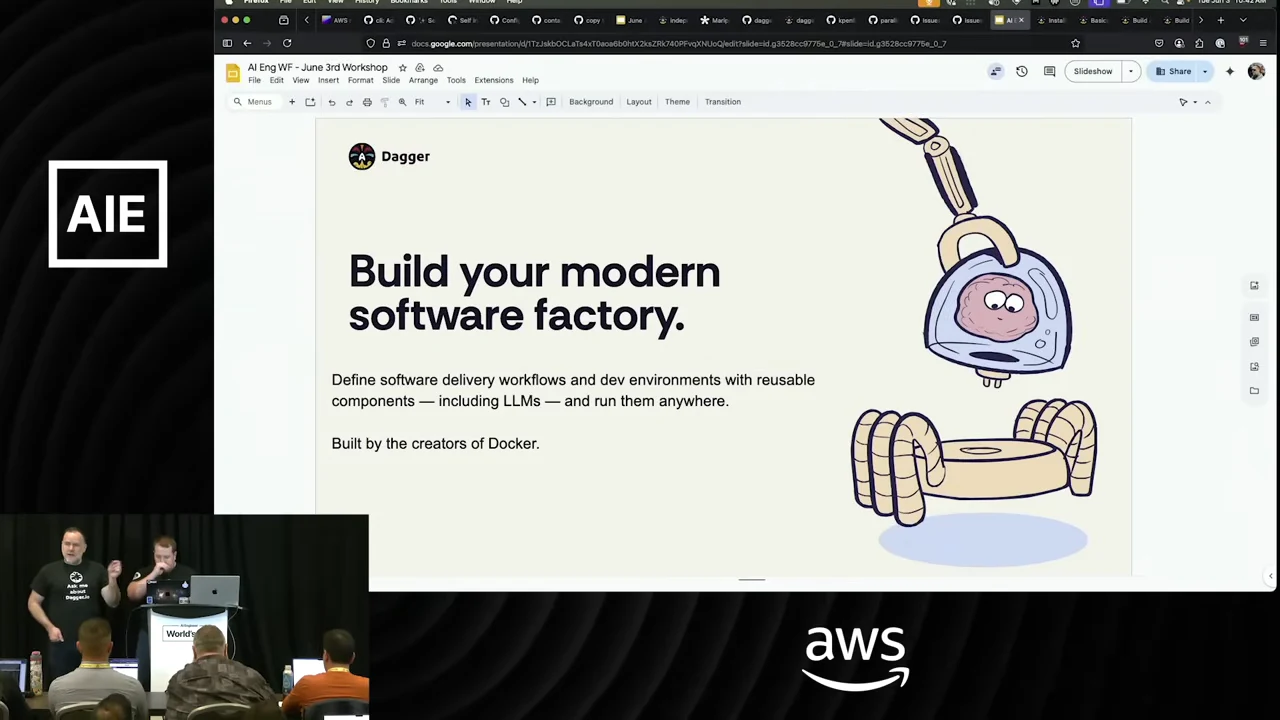Select the arrow cursor tool
The height and width of the screenshot is (720, 1280).
(x=468, y=102)
